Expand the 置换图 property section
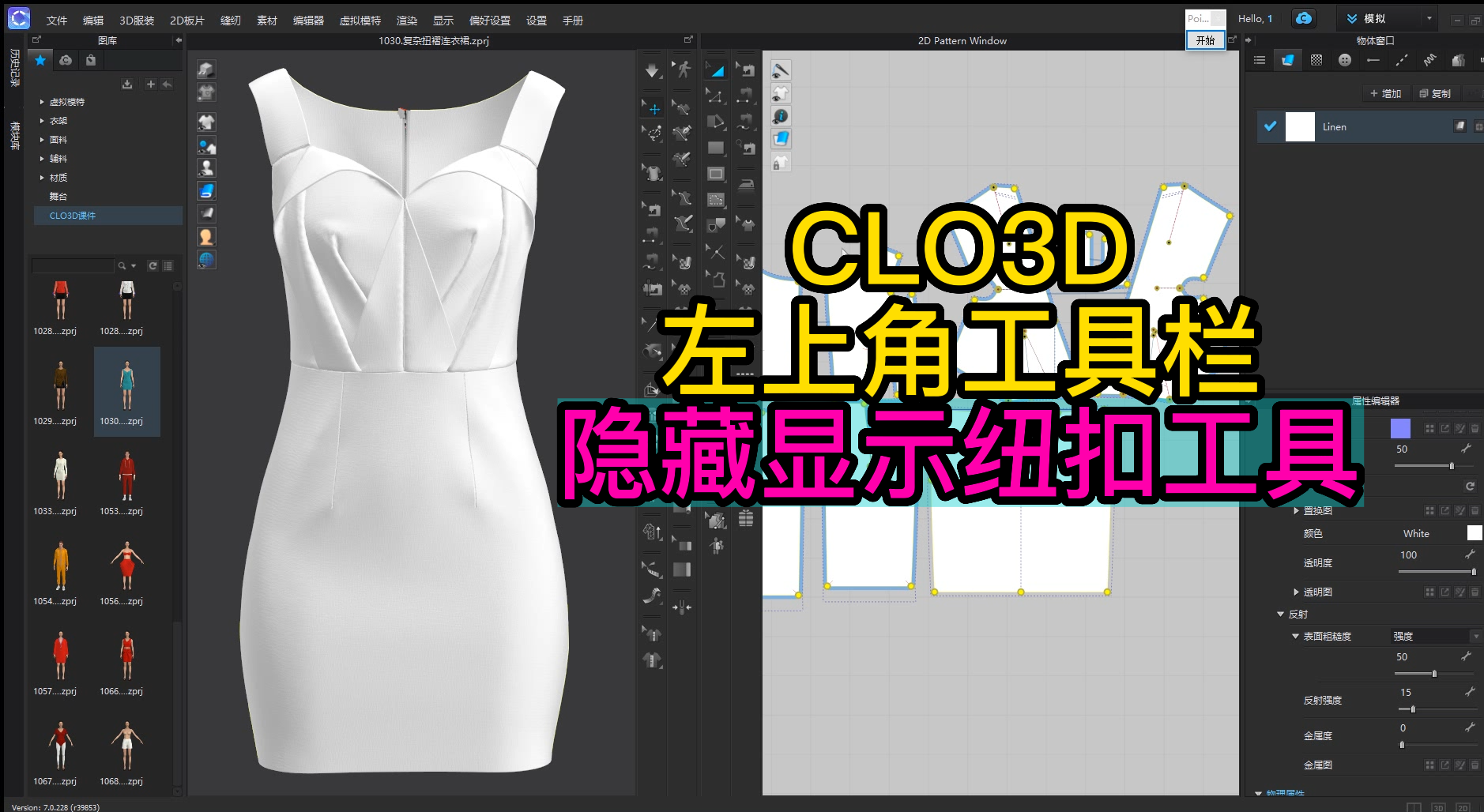 (1296, 511)
